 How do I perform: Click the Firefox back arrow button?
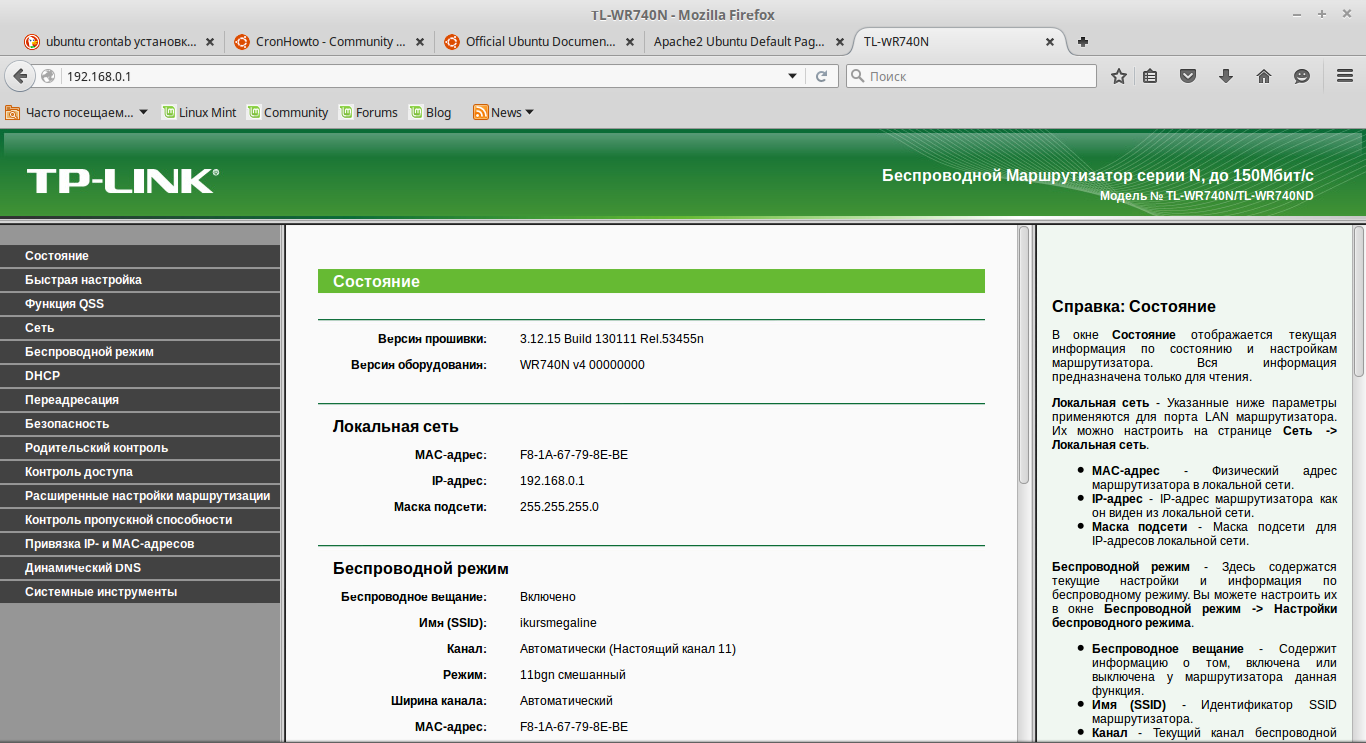(20, 76)
